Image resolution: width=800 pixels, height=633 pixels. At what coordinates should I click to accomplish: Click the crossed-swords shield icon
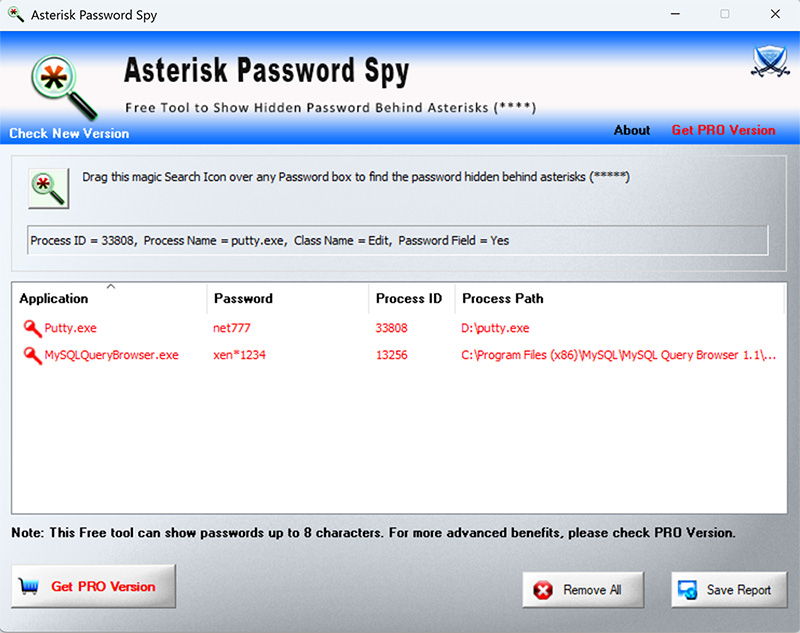770,62
